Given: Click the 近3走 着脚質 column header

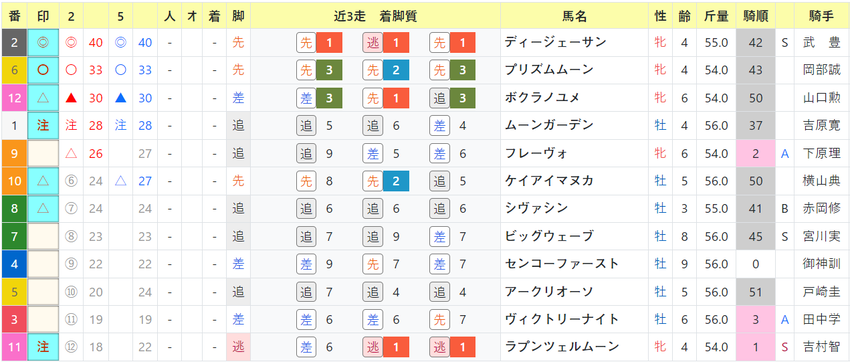Looking at the screenshot, I should pos(375,16).
